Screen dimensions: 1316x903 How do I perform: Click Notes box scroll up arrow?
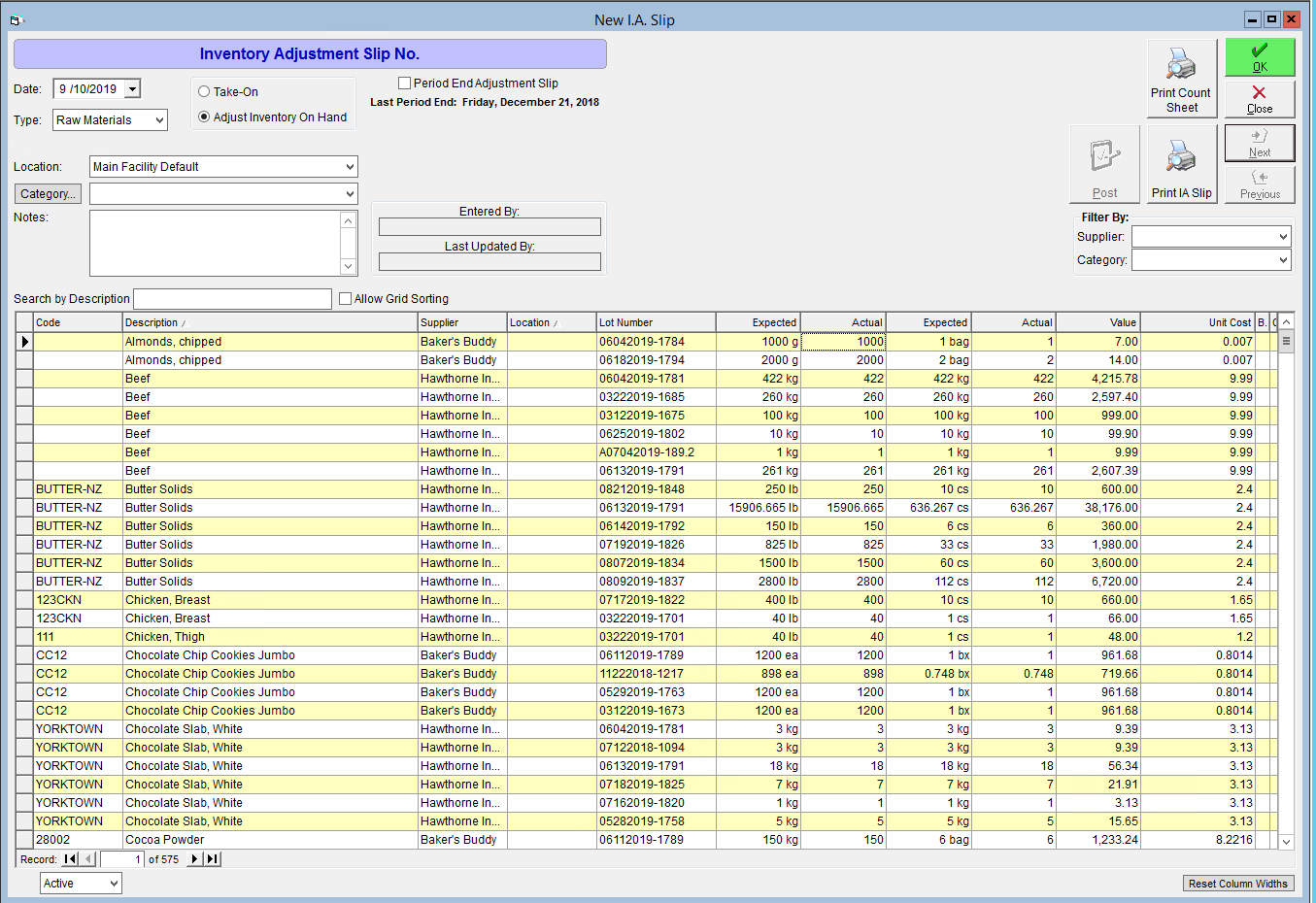pos(349,220)
